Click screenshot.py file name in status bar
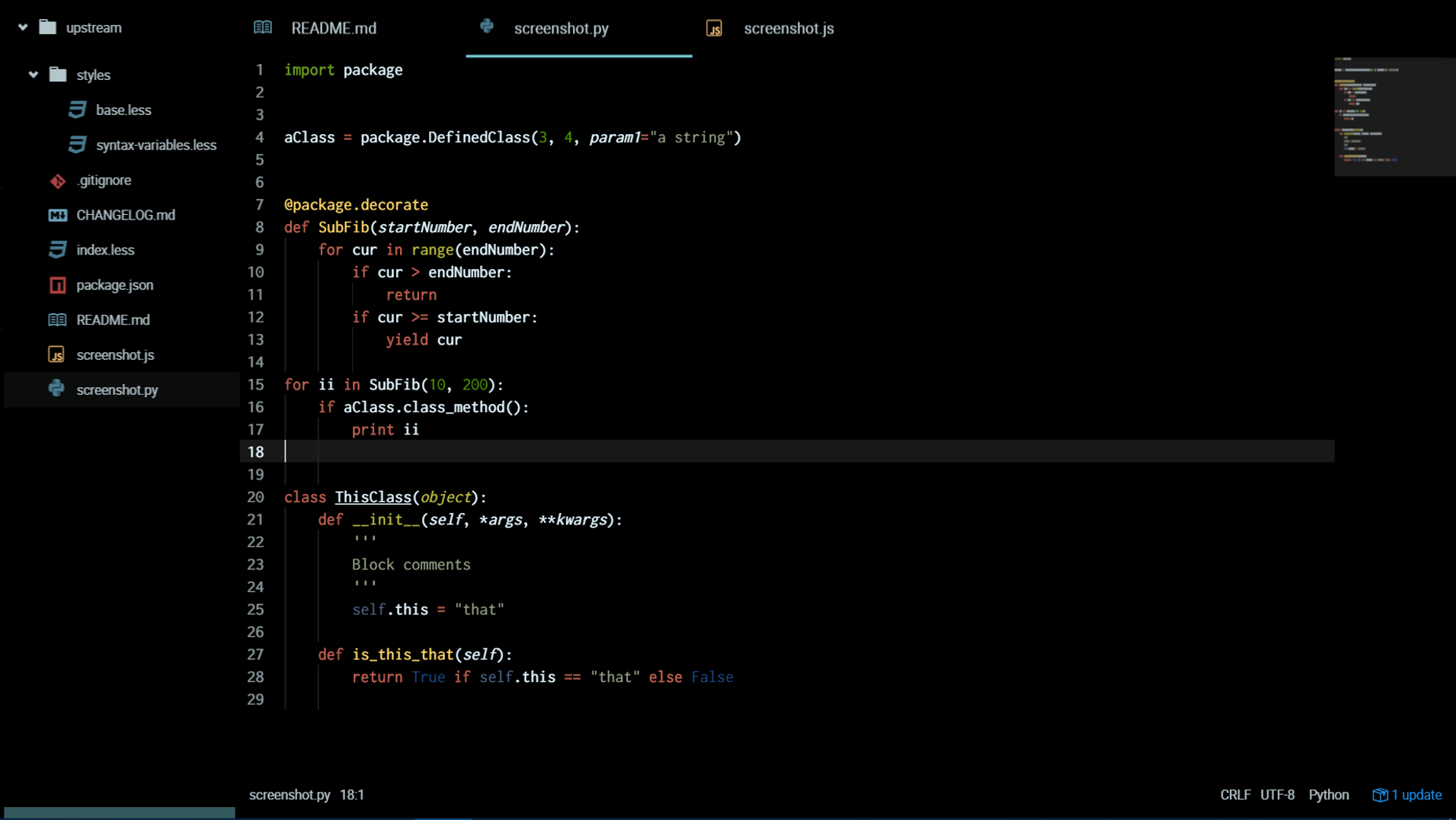Screen dimensions: 1456x820 point(290,795)
